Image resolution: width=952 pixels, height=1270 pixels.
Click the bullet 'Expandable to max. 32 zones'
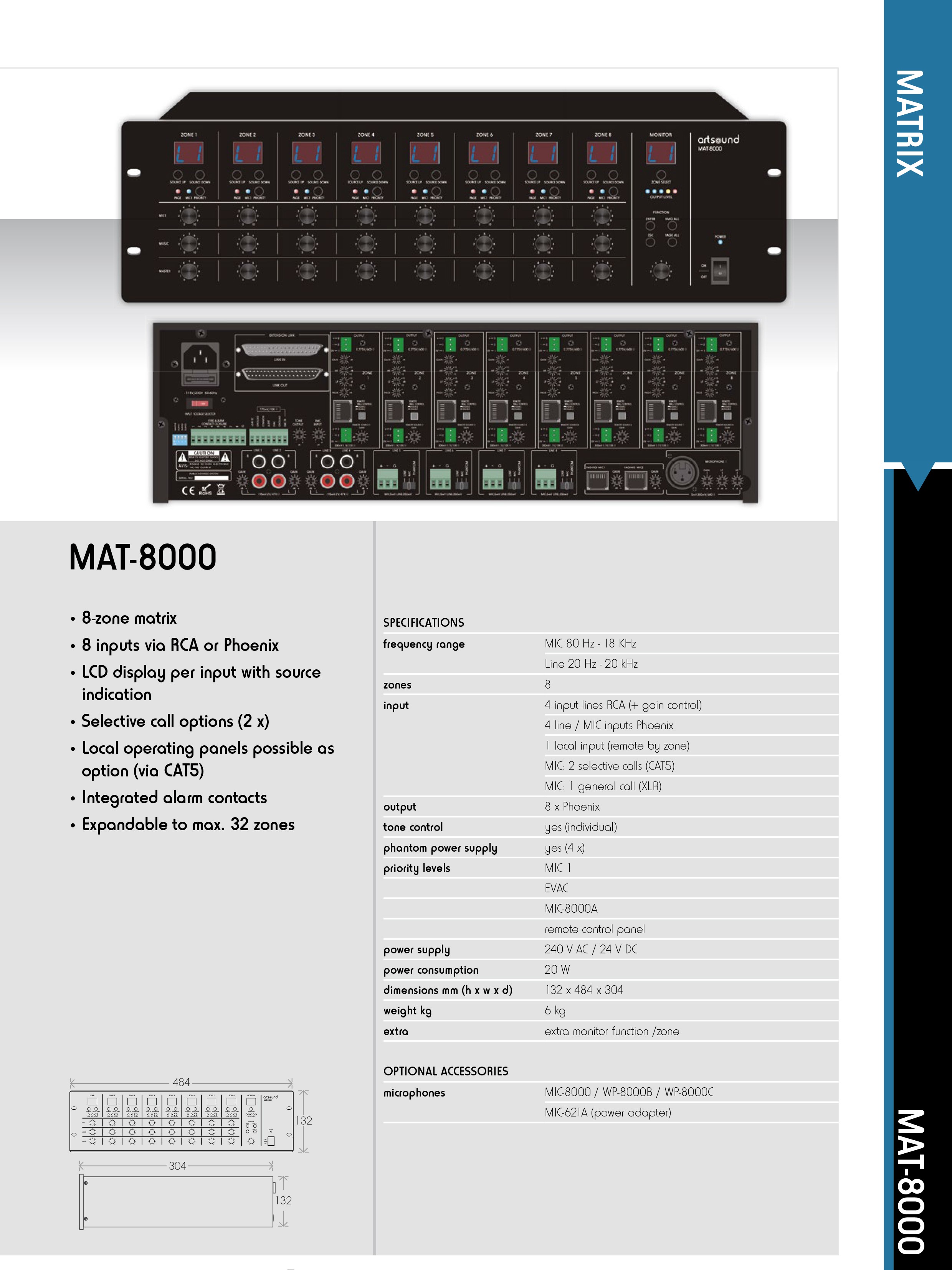point(188,824)
